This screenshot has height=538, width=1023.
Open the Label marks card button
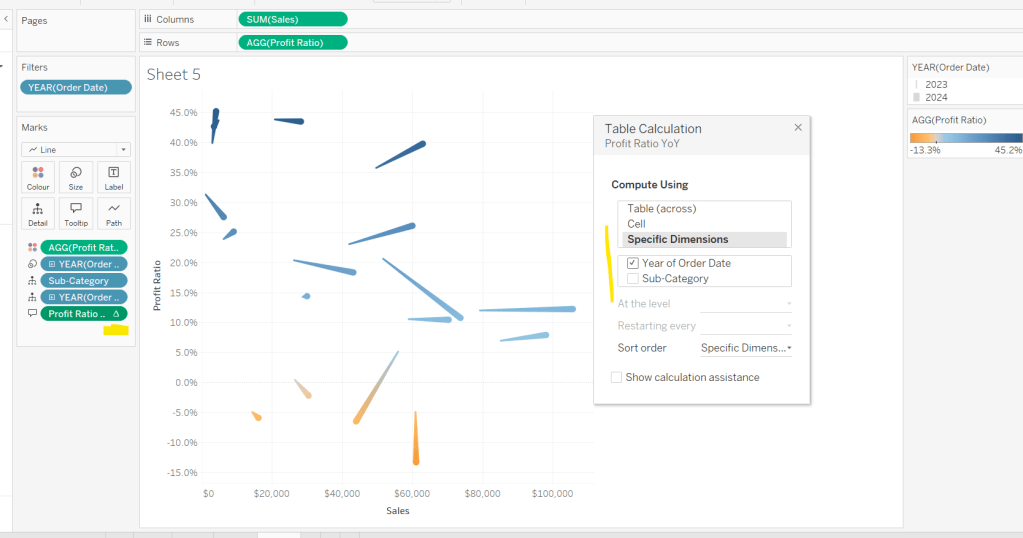tap(113, 177)
